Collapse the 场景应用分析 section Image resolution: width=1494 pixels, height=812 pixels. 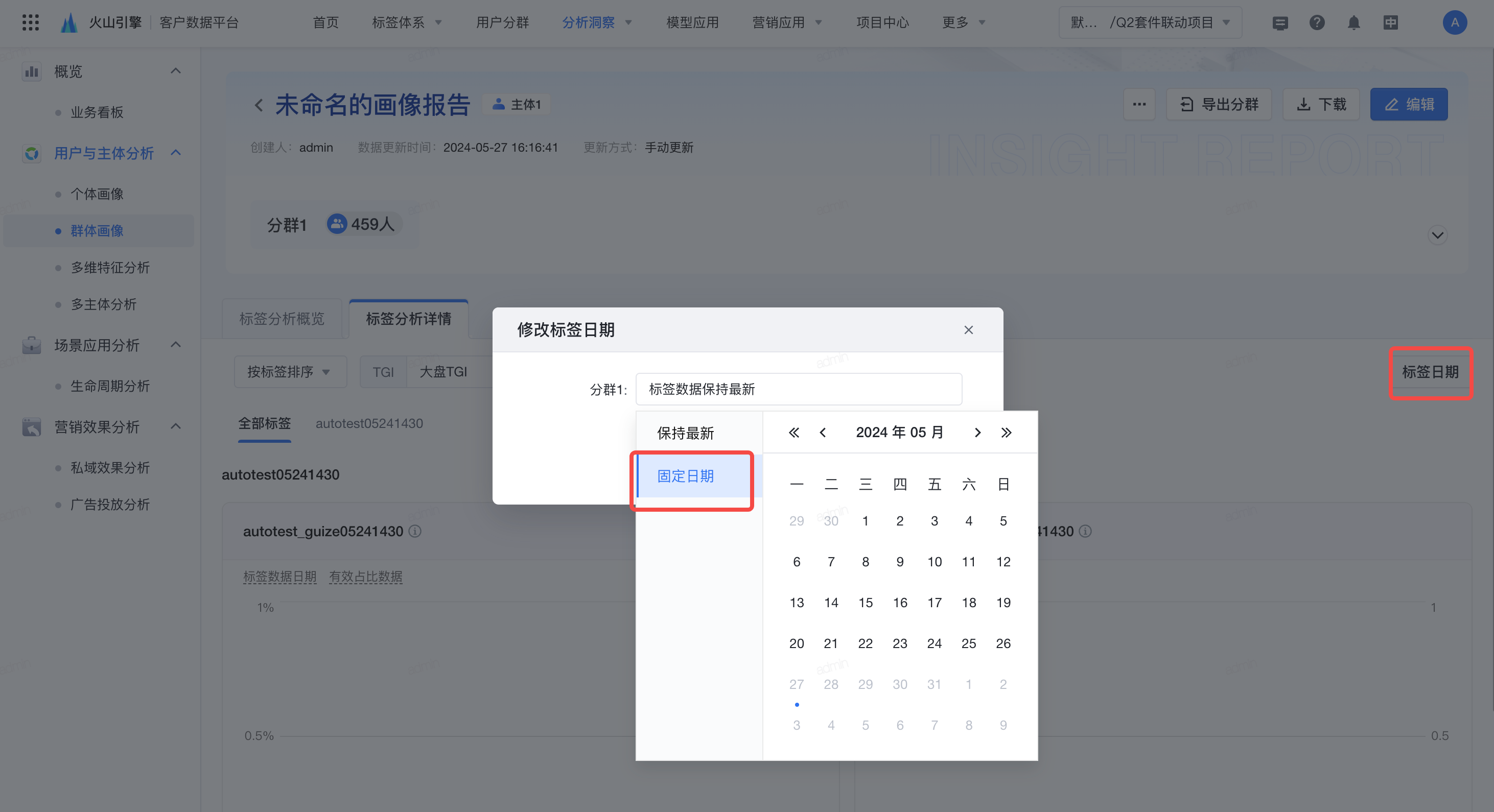(x=176, y=345)
